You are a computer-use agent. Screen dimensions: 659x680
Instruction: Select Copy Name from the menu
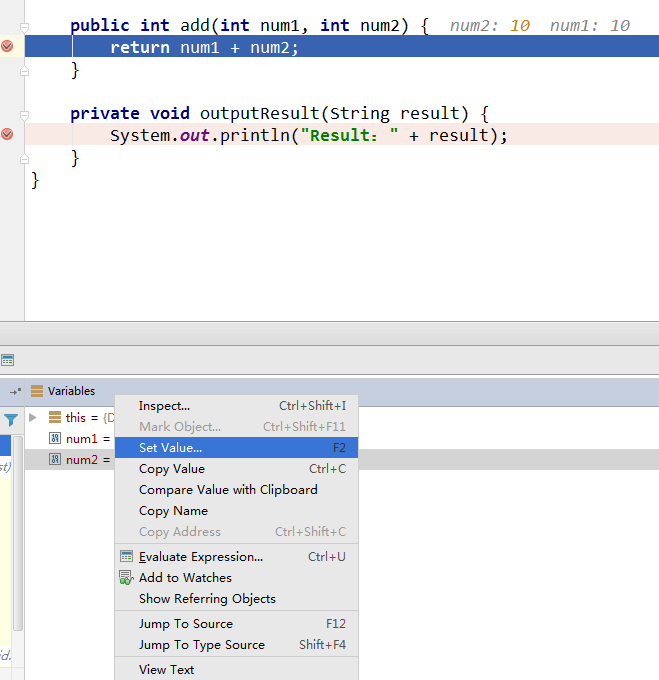[x=236, y=511]
